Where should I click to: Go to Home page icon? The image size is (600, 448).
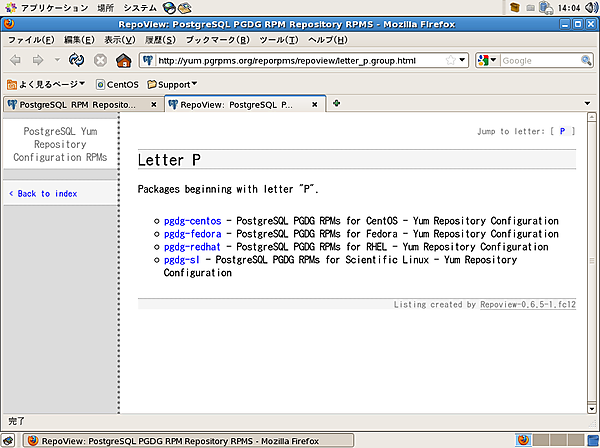tap(123, 60)
